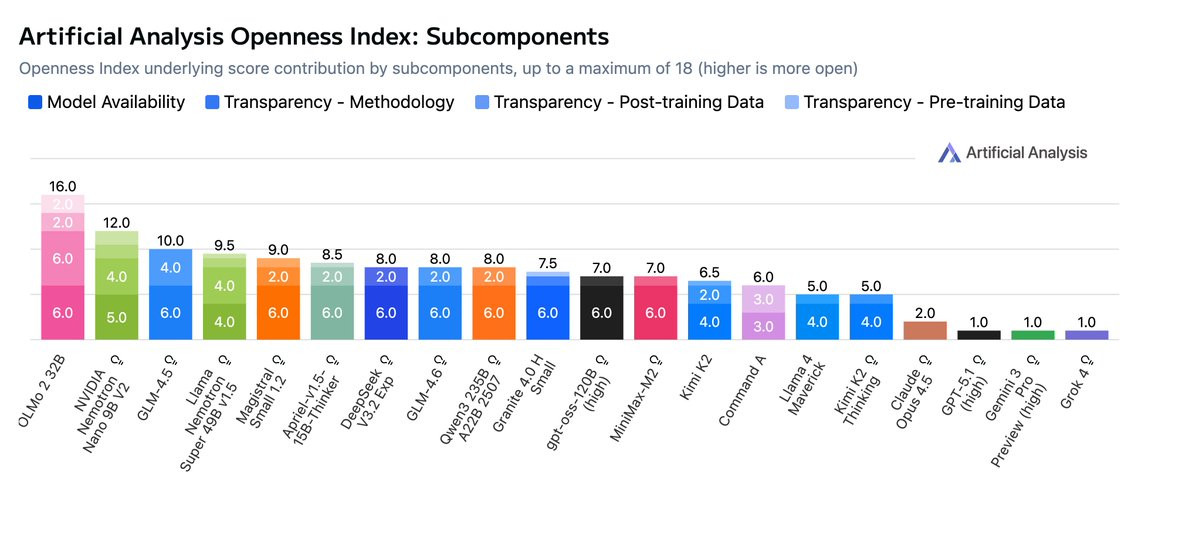Screen dimensions: 1199x548
Task: Click the Transparency - Pre-training Data legend swatch
Action: point(792,102)
